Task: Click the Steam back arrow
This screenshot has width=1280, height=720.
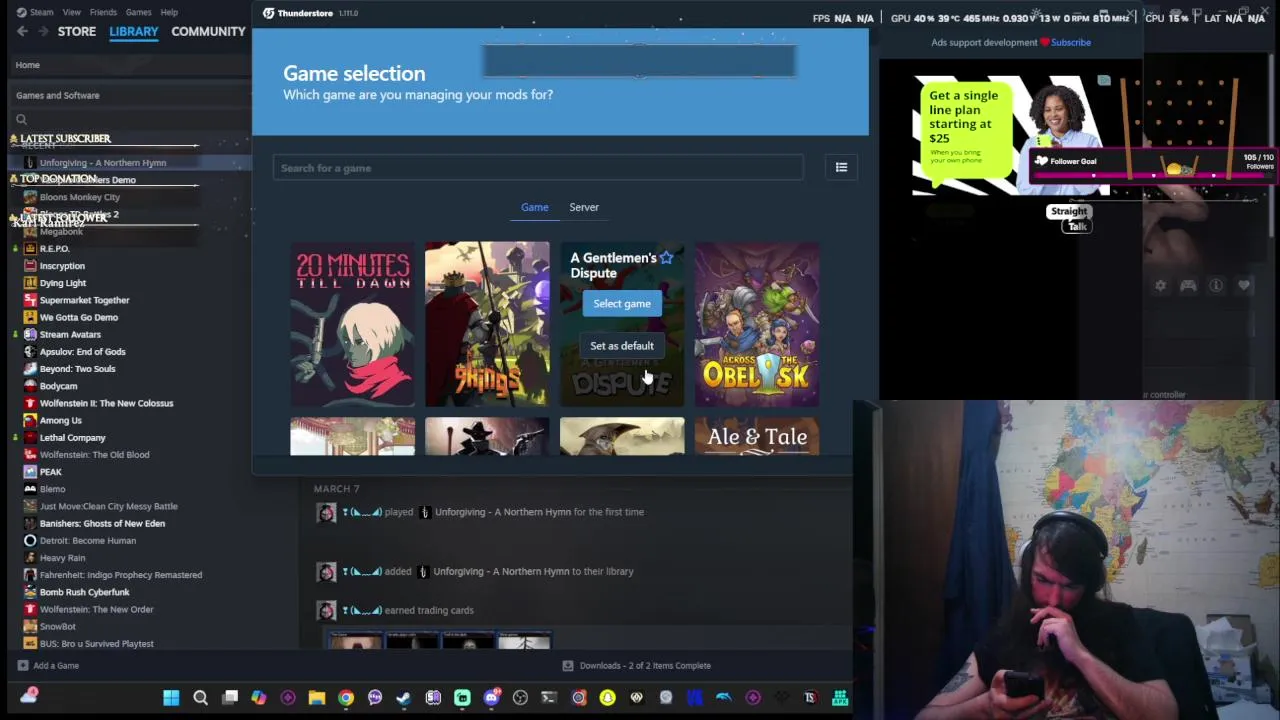Action: [22, 31]
